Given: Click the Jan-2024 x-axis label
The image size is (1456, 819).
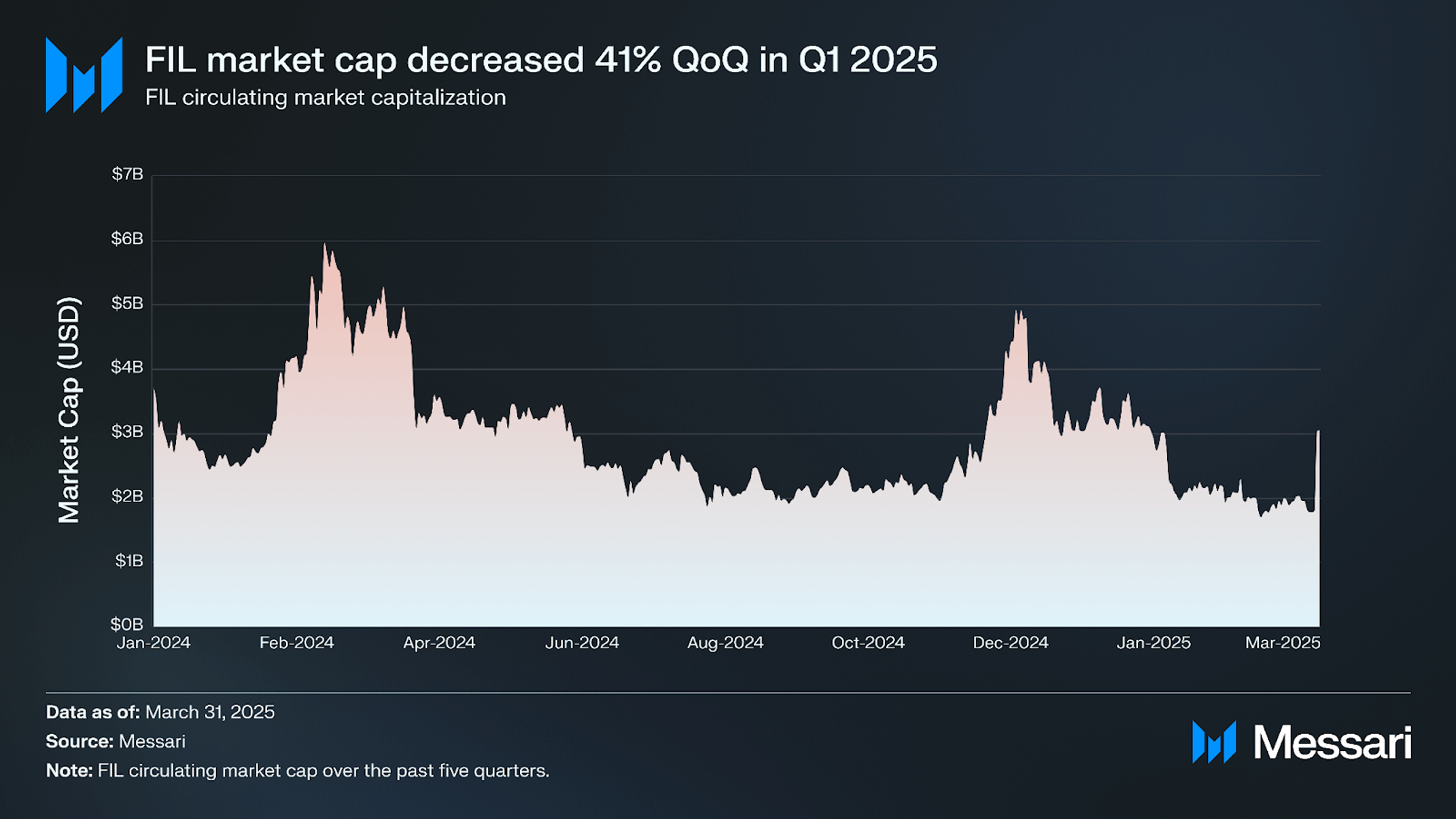Looking at the screenshot, I should click(154, 643).
